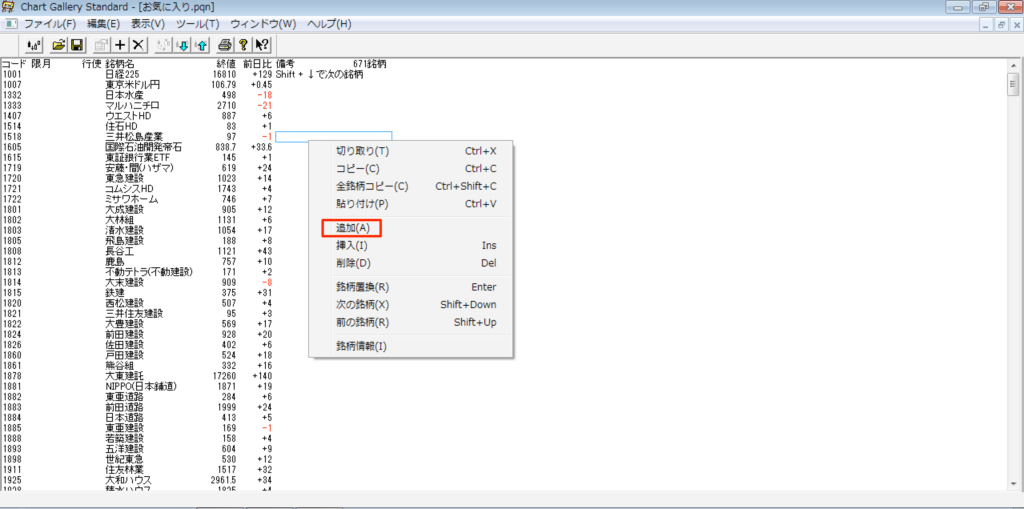Click the -21 change value
This screenshot has width=1024, height=509.
264,105
